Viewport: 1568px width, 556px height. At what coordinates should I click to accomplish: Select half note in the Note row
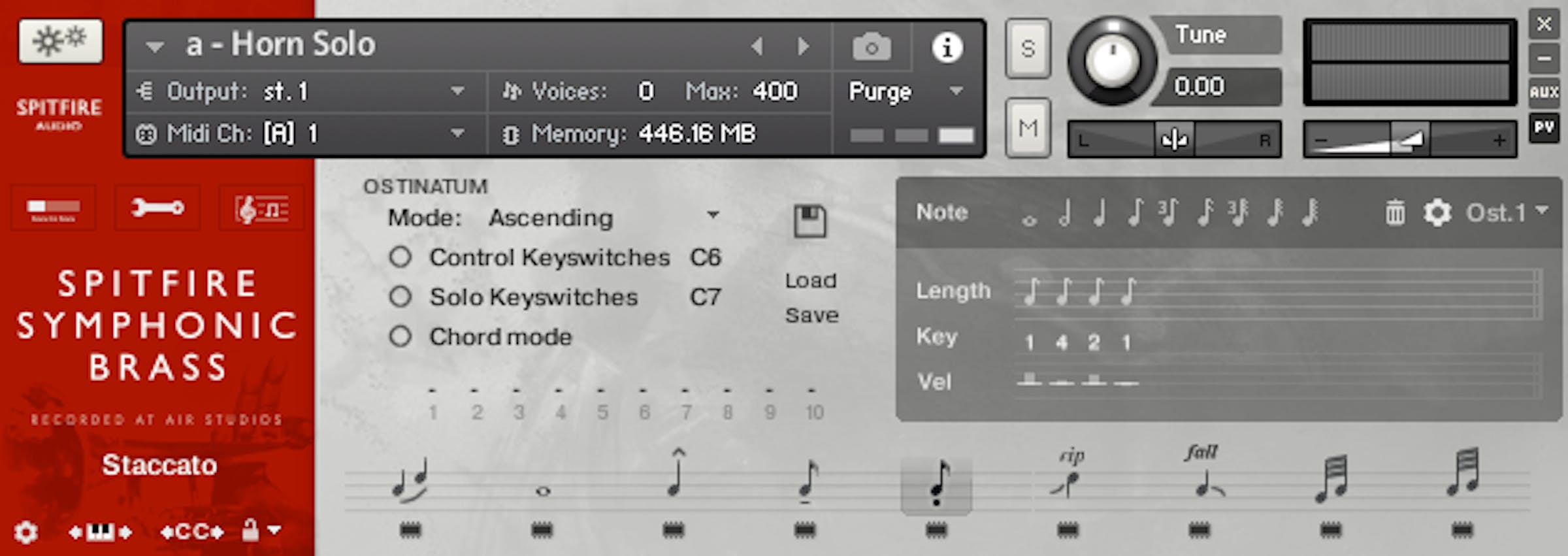[x=1065, y=212]
